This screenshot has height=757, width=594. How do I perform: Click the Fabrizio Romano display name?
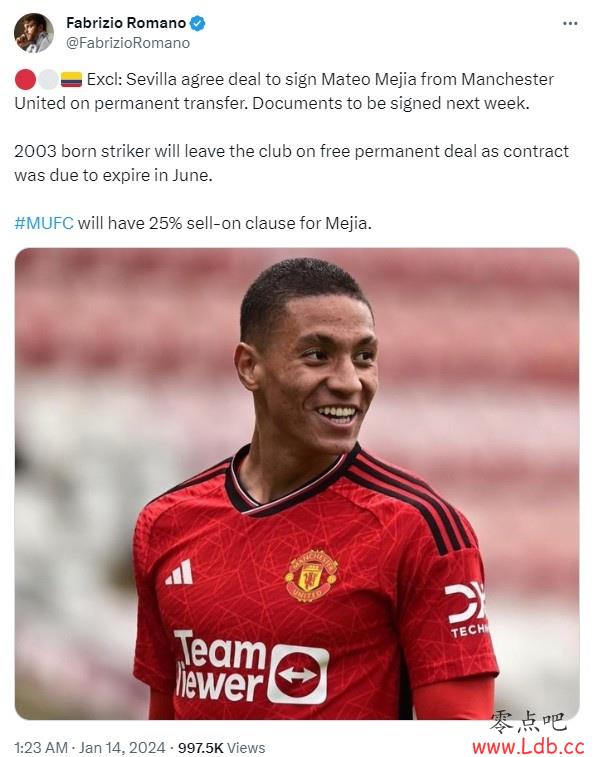[x=126, y=23]
